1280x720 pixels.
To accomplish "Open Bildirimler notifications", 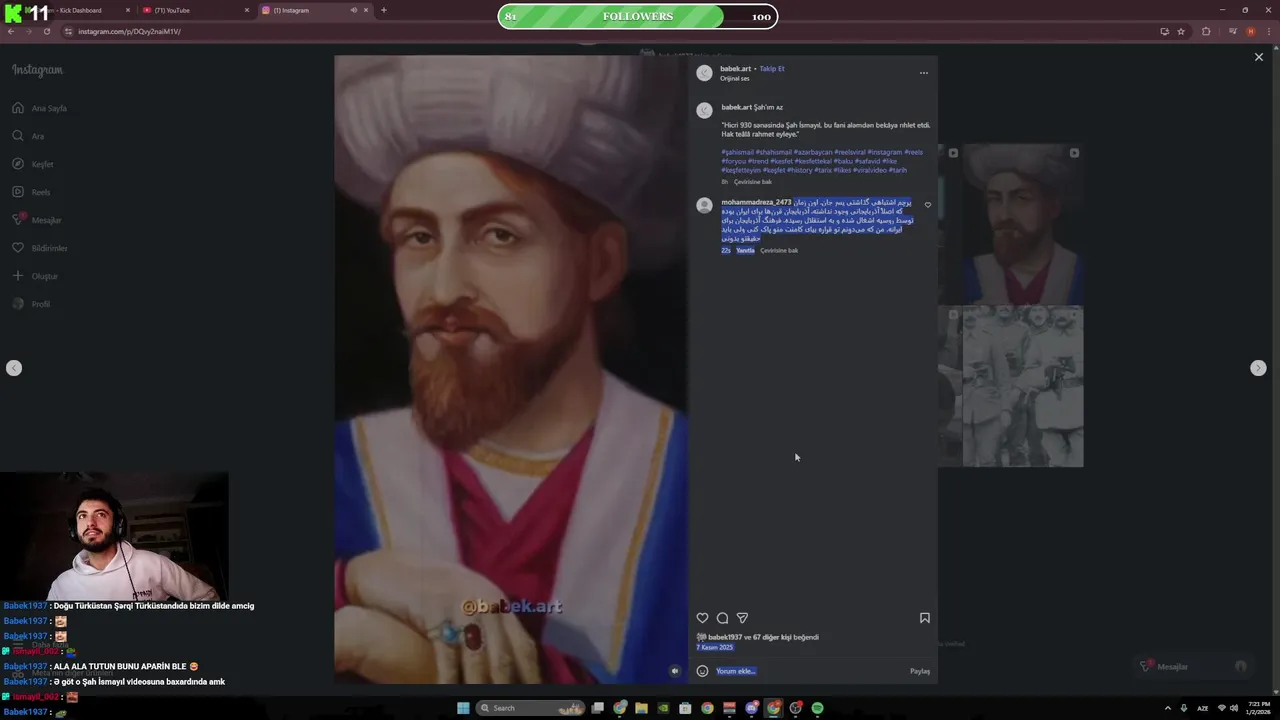I will [x=40, y=248].
